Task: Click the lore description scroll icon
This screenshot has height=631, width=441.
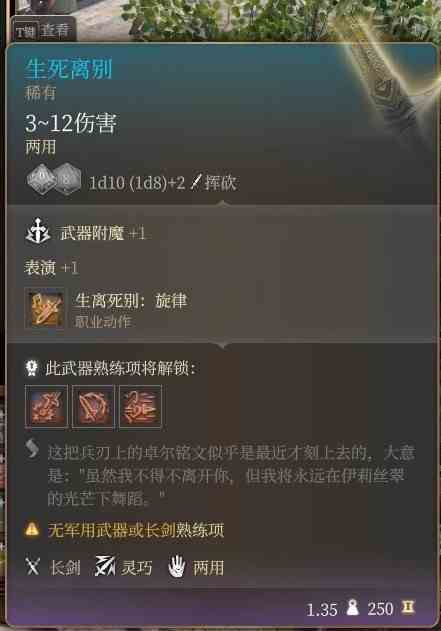Action: point(33,450)
